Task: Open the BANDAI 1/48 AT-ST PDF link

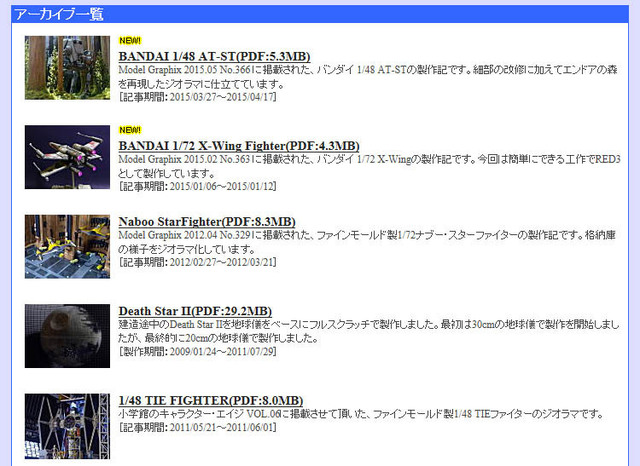Action: 214,56
